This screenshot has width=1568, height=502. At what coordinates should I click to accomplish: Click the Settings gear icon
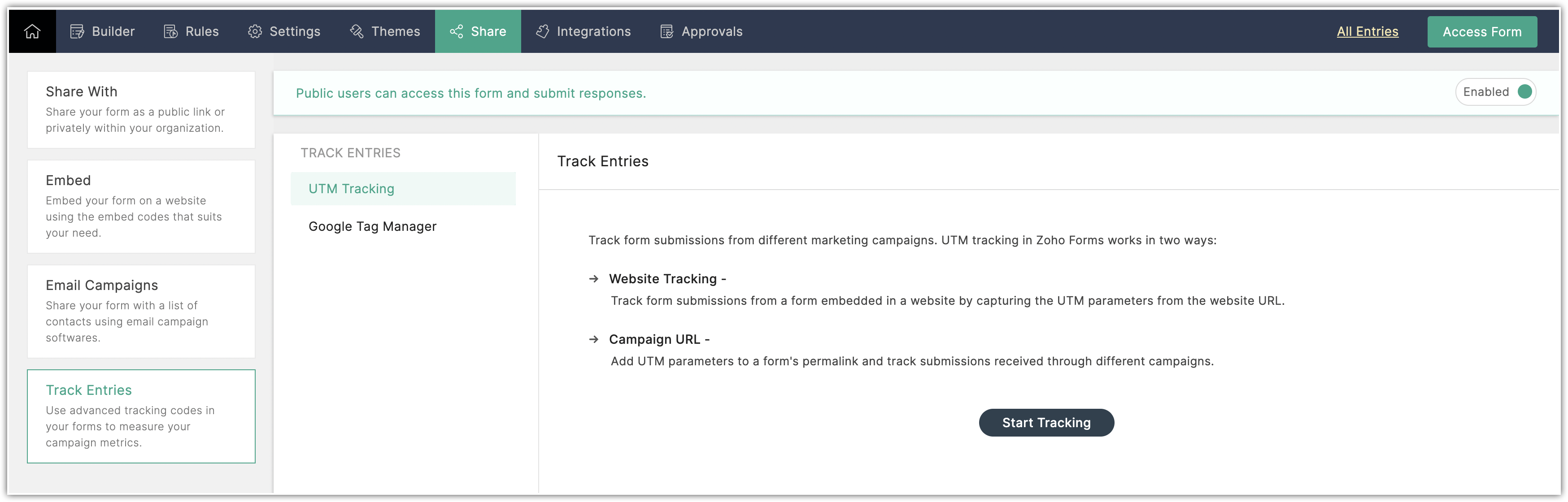[x=255, y=32]
